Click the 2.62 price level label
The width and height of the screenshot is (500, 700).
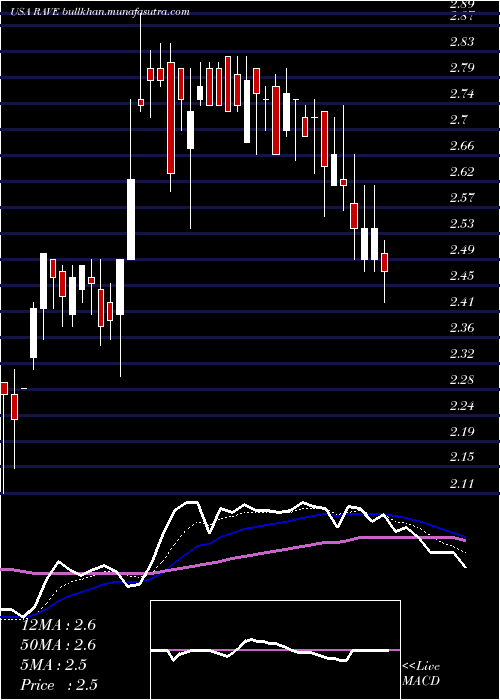(462, 171)
